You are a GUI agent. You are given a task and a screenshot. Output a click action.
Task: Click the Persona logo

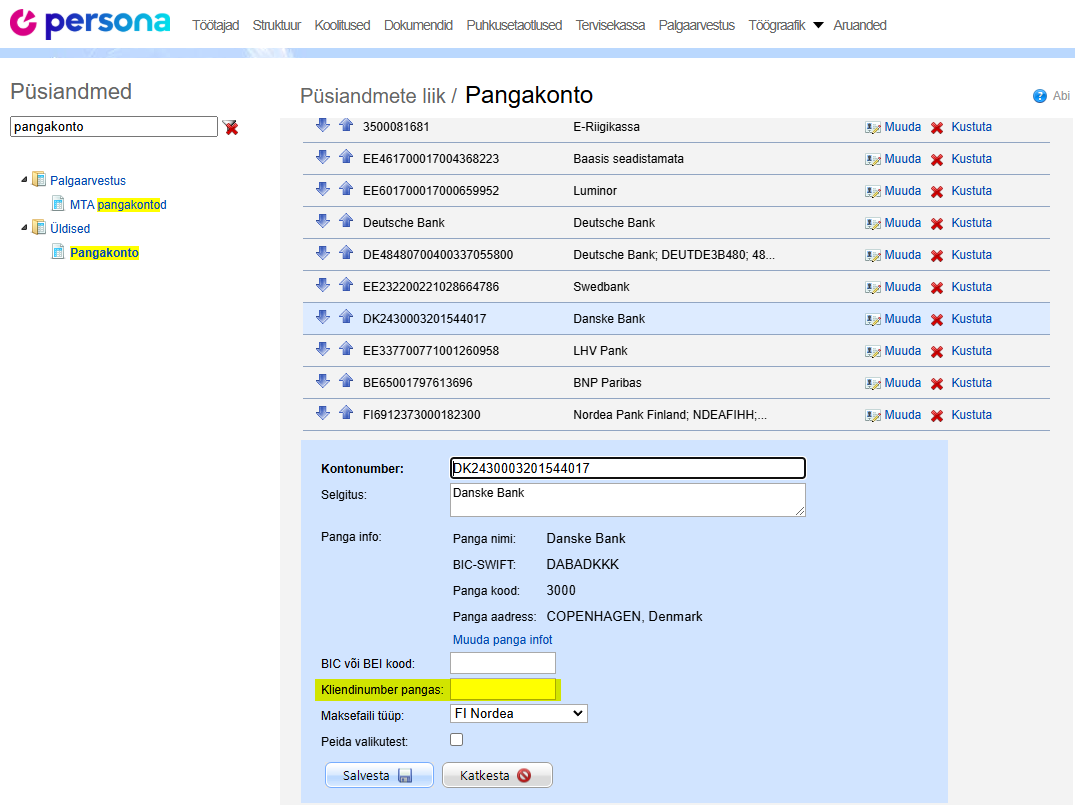[90, 23]
